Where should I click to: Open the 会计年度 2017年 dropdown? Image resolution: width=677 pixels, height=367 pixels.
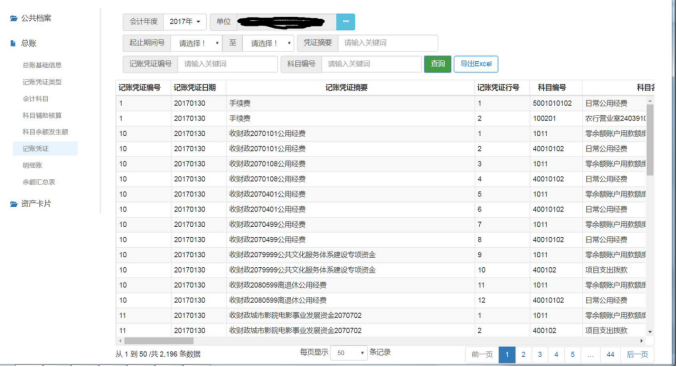[x=185, y=22]
